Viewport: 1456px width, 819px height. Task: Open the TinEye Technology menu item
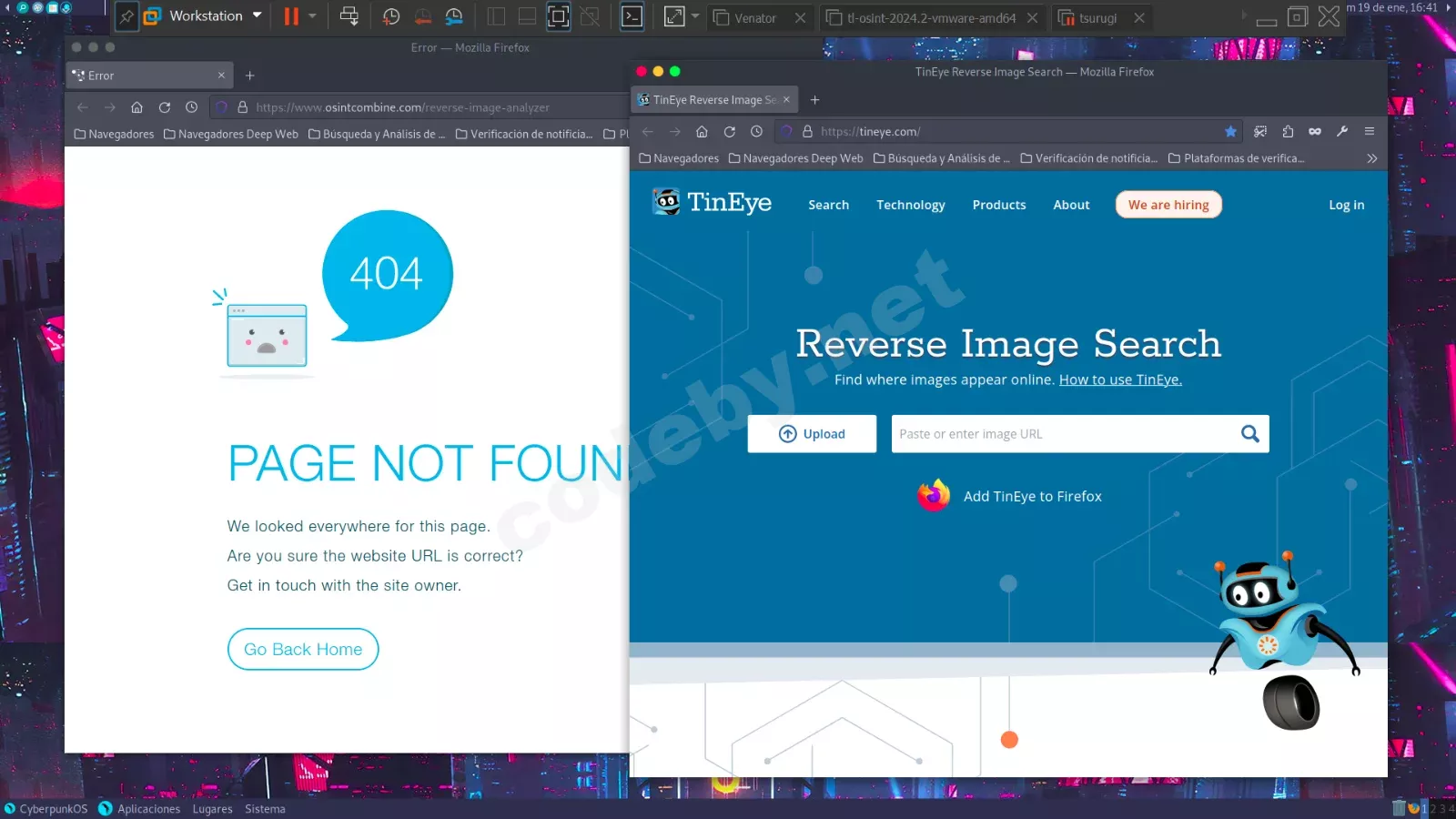pos(910,205)
